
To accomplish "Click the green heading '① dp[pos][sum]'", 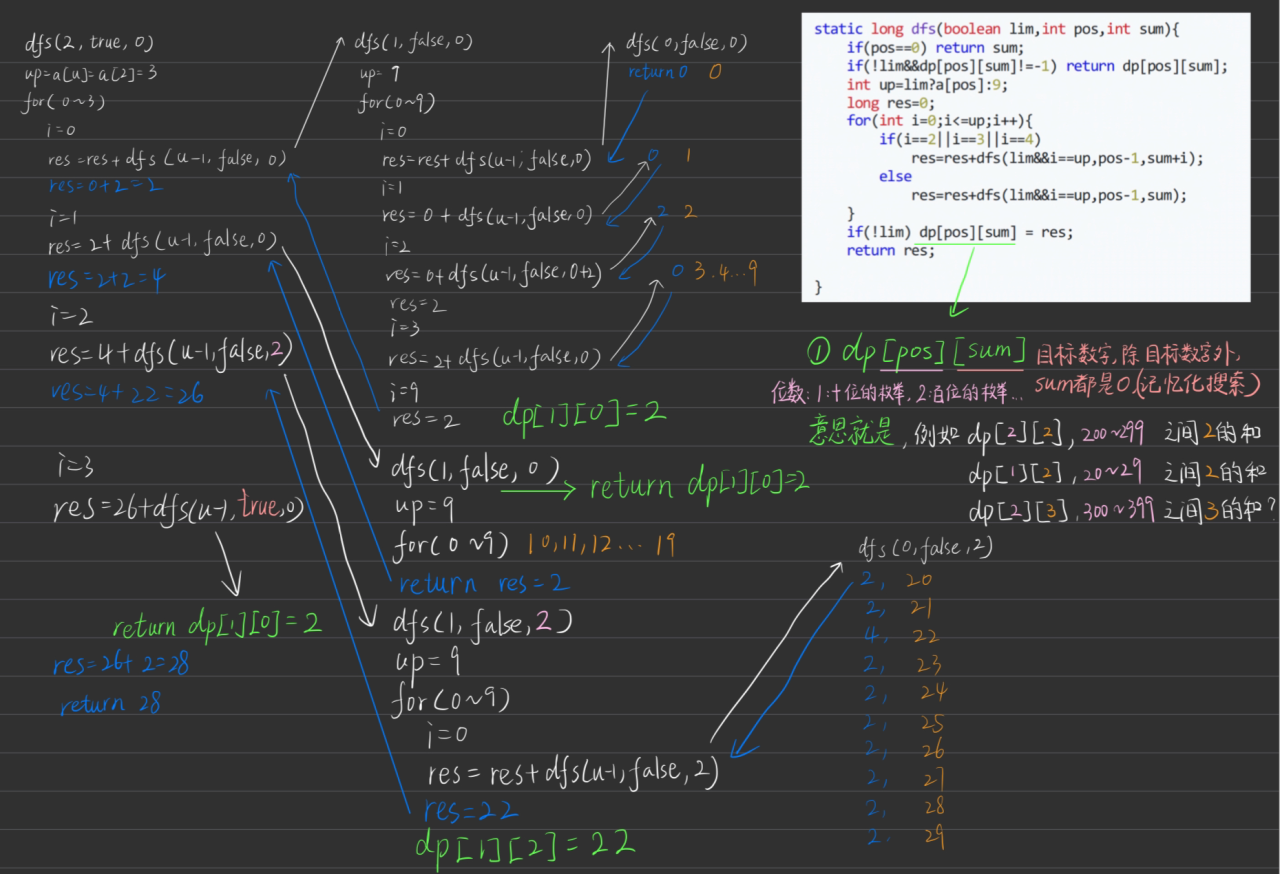I will coord(917,352).
